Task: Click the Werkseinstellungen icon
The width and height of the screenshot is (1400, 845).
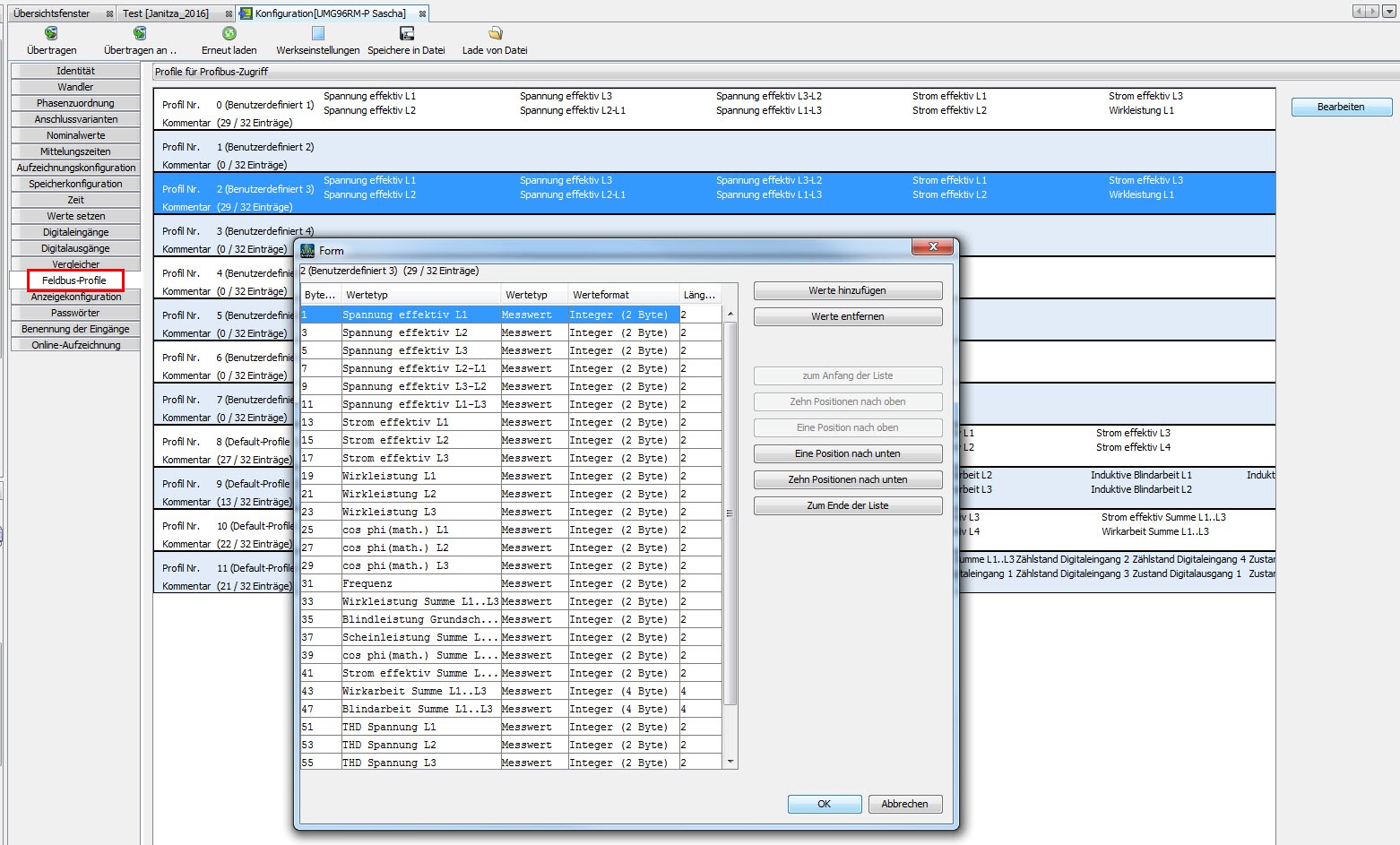Action: pos(317,34)
